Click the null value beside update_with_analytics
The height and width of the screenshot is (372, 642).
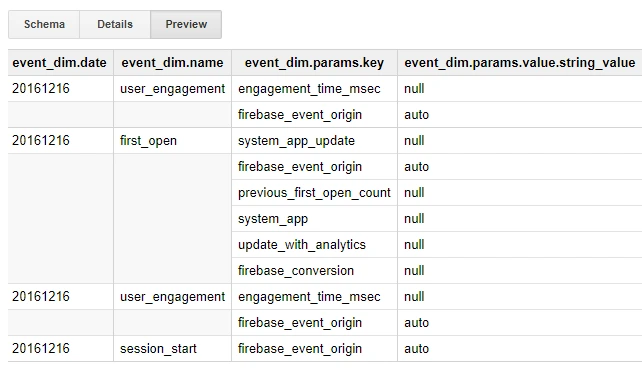(x=414, y=245)
